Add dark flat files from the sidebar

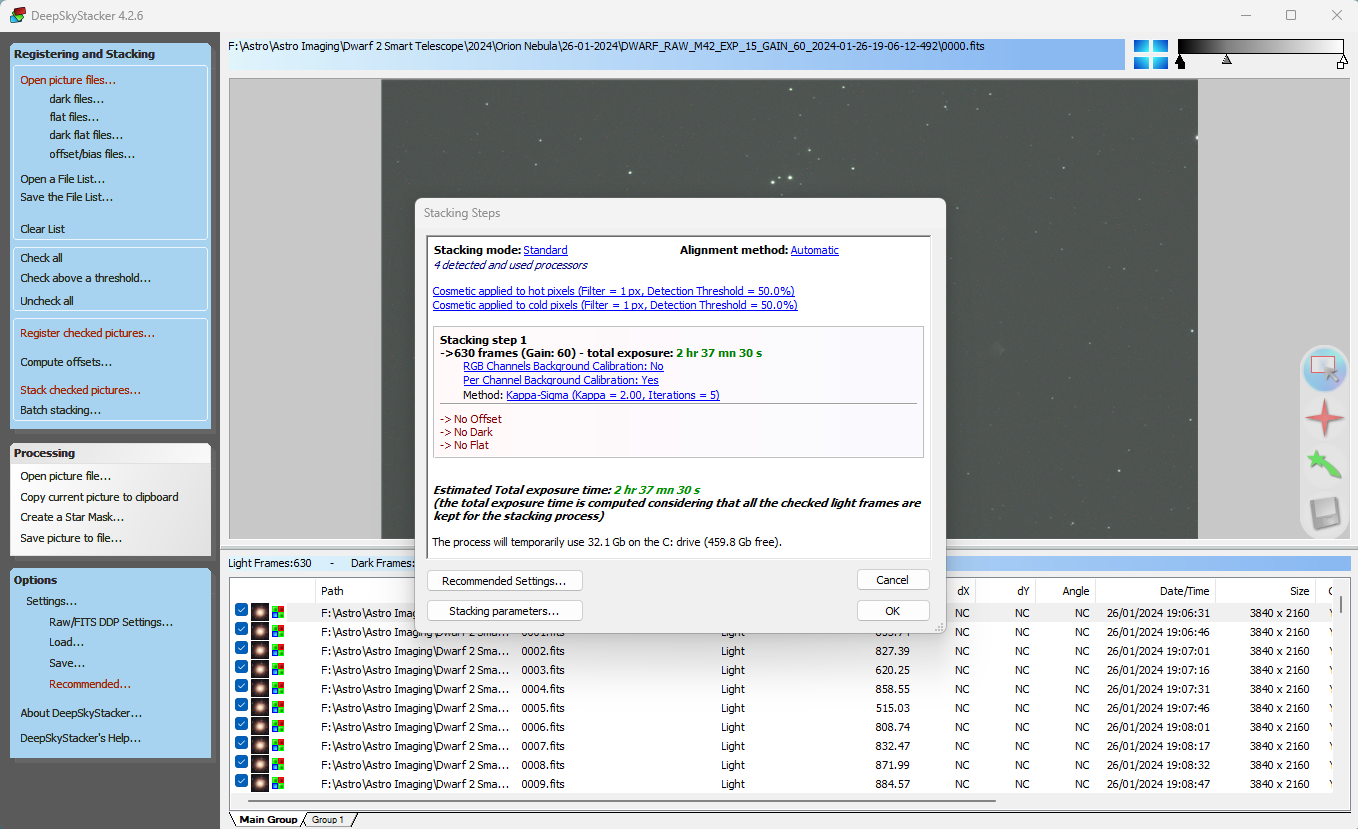click(x=86, y=135)
